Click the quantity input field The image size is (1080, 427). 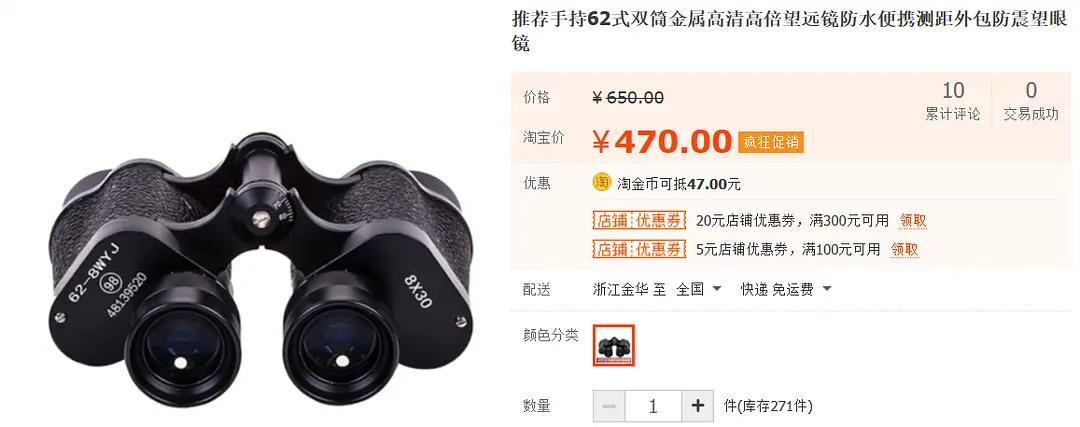click(x=653, y=406)
